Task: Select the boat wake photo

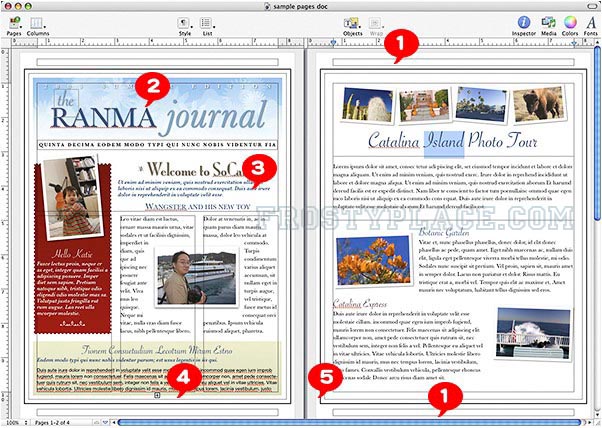Action: coord(533,333)
